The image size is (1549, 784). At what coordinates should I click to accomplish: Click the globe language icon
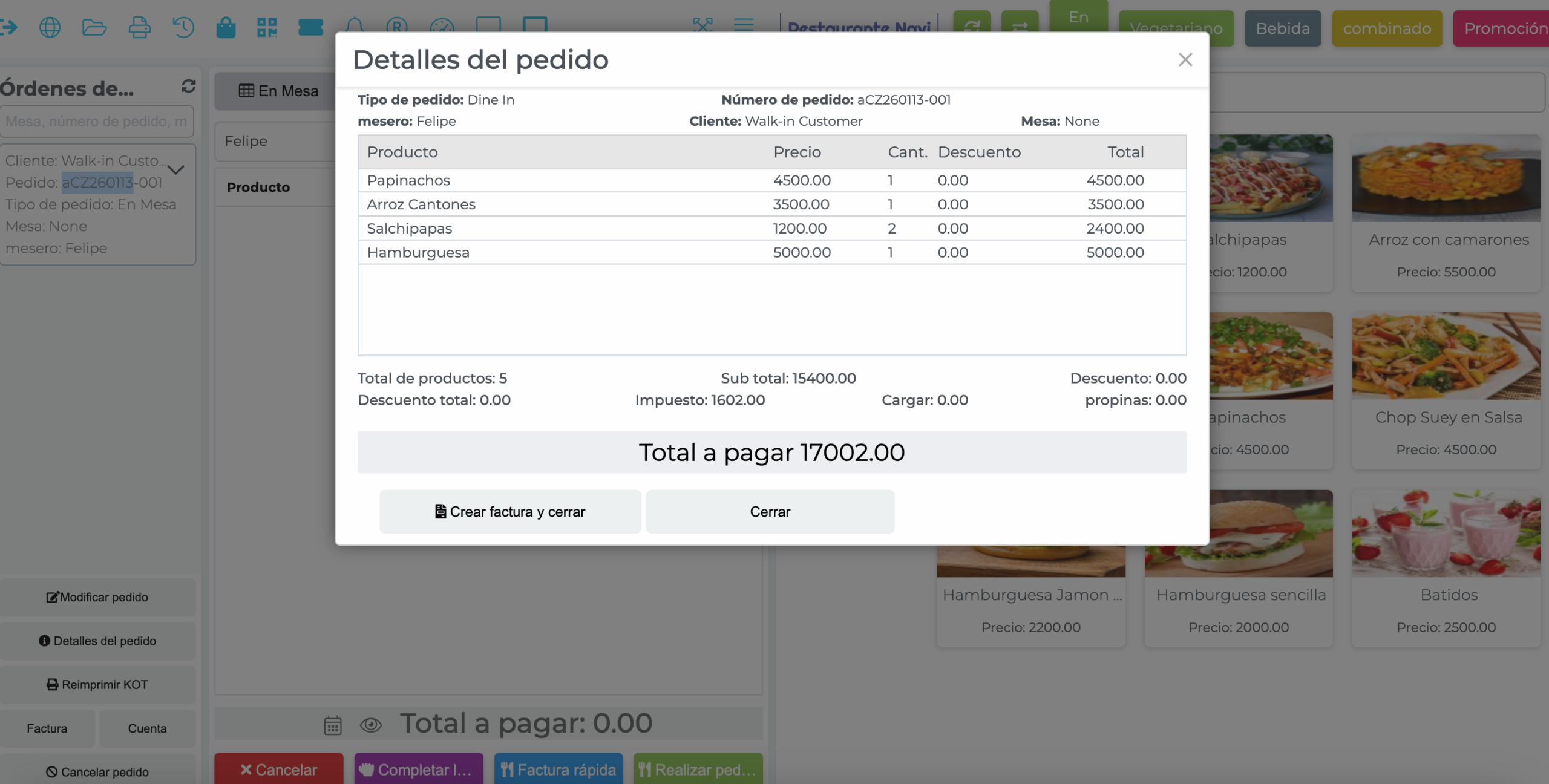pos(50,27)
